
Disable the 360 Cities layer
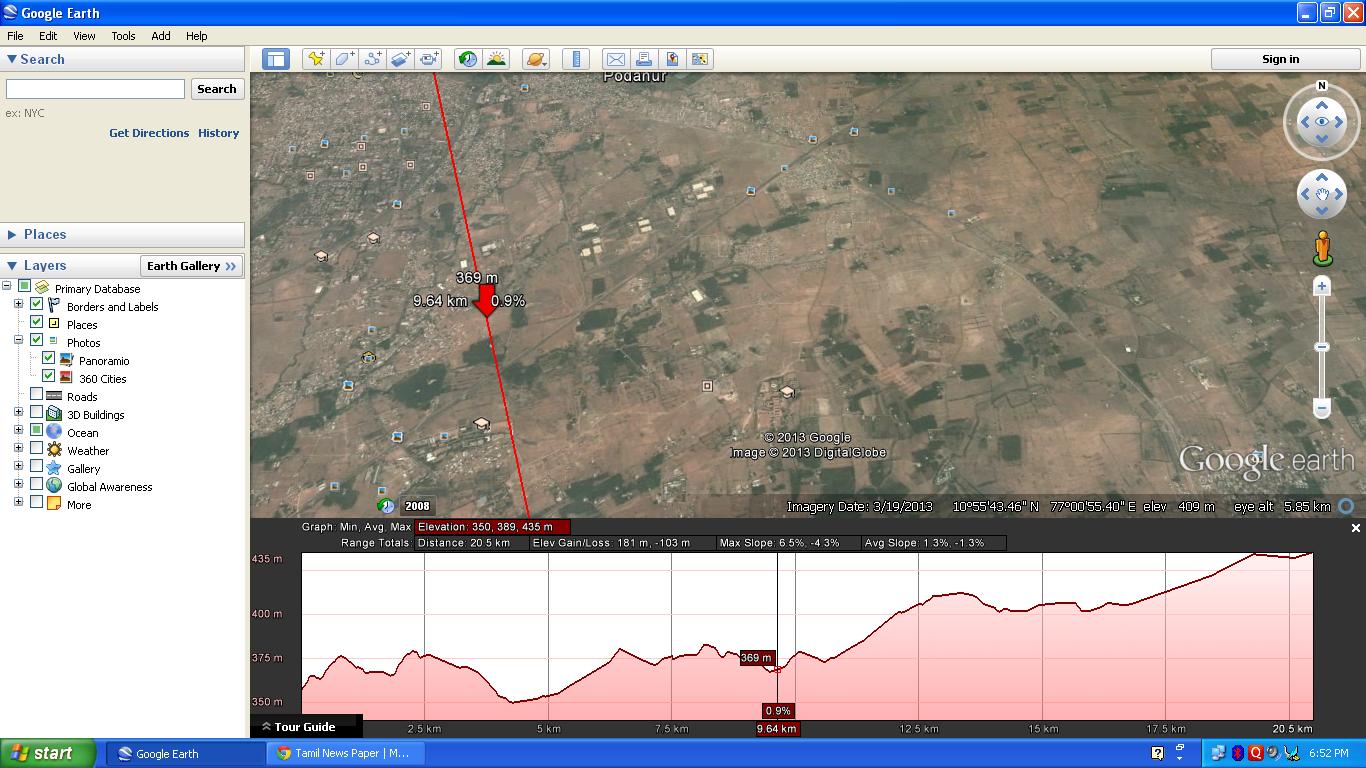click(x=48, y=377)
